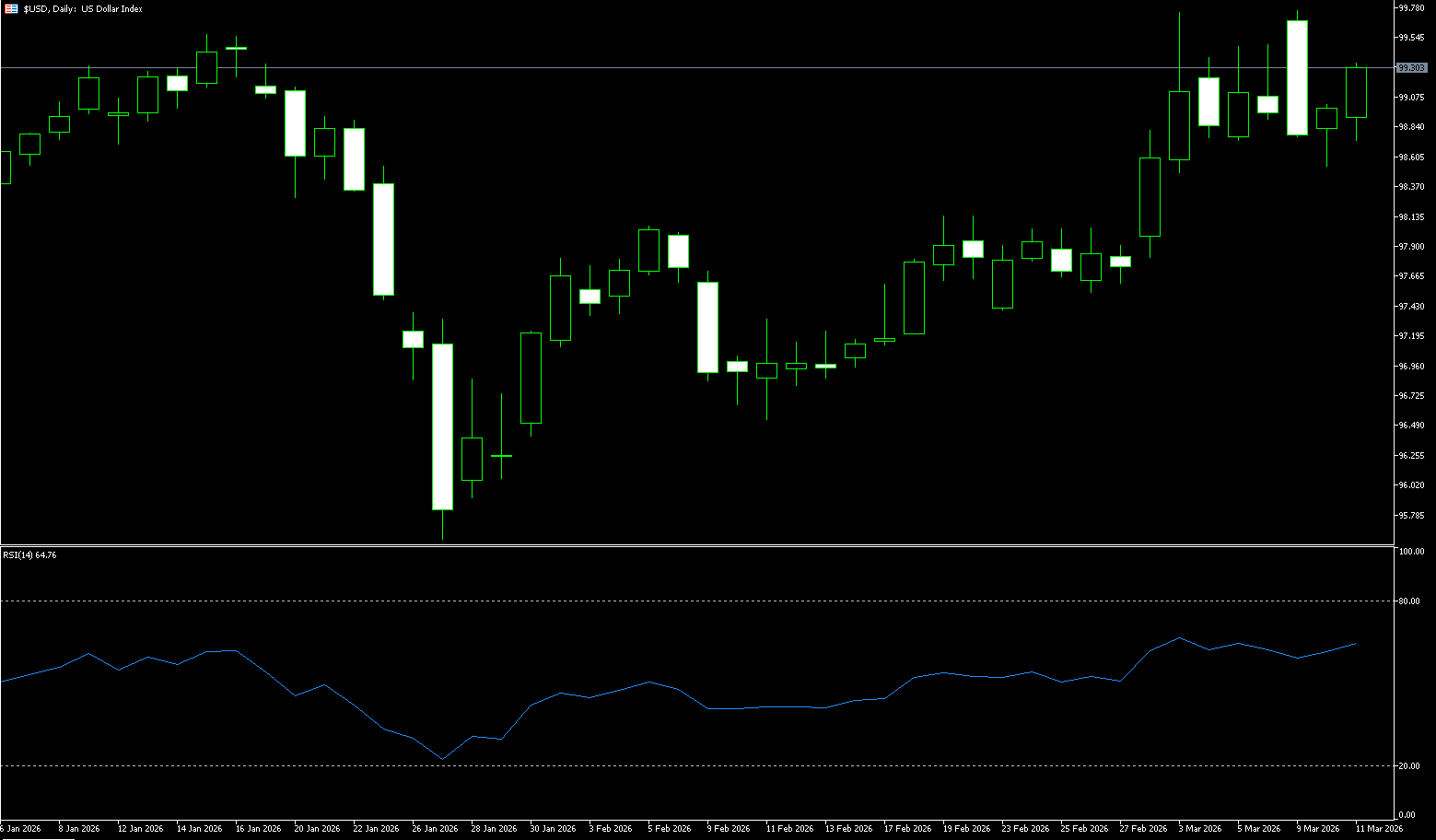The image size is (1436, 840).
Task: Select the last candle on the right
Action: point(1356,92)
